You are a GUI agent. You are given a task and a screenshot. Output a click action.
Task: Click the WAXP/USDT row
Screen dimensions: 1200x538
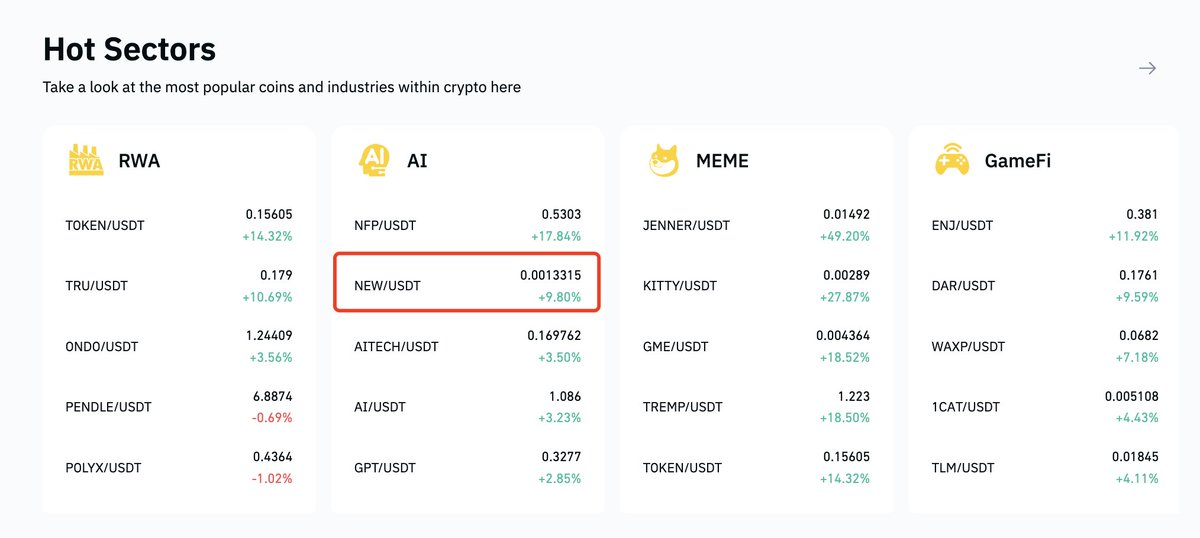1044,346
